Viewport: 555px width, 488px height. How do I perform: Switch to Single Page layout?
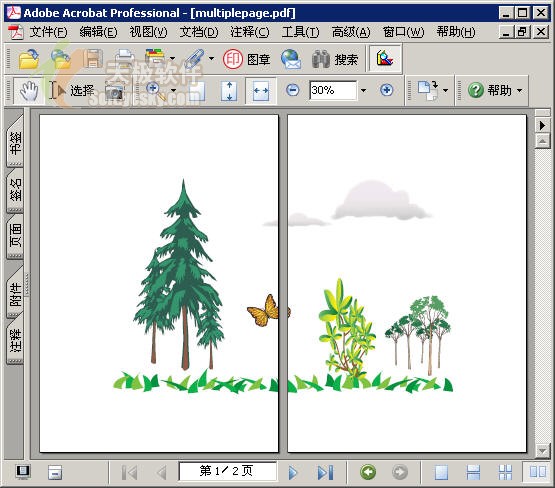pos(441,472)
